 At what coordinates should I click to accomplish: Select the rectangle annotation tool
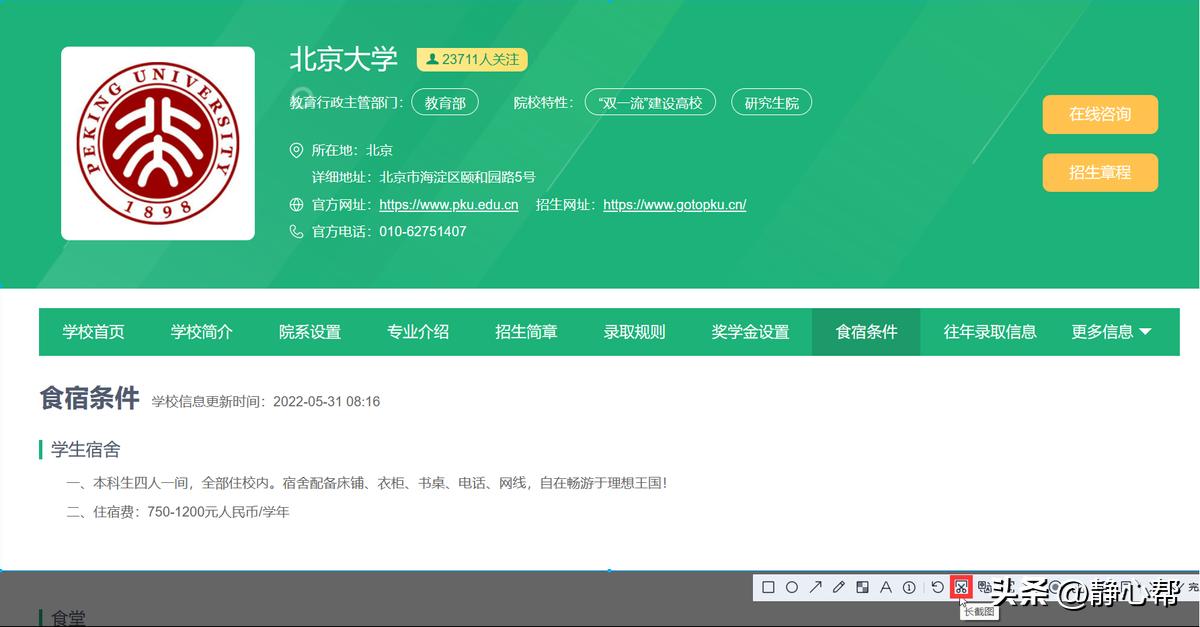point(768,587)
